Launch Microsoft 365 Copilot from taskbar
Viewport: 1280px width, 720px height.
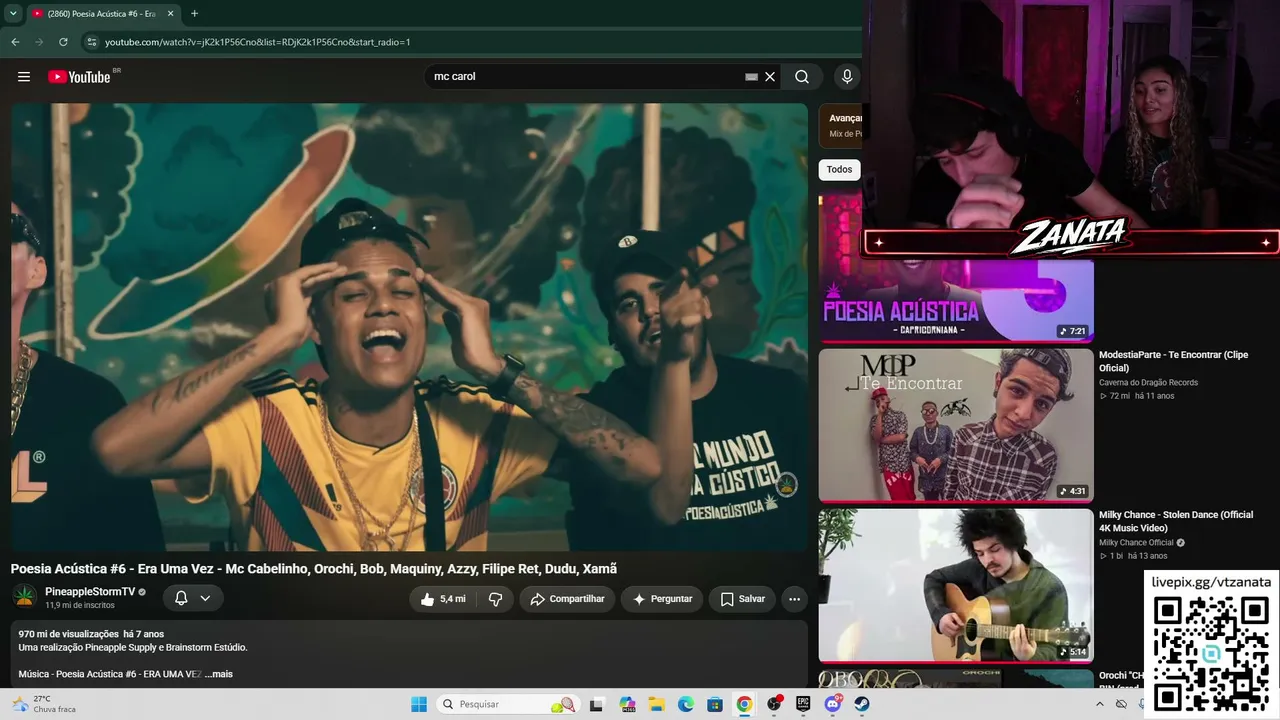627,704
